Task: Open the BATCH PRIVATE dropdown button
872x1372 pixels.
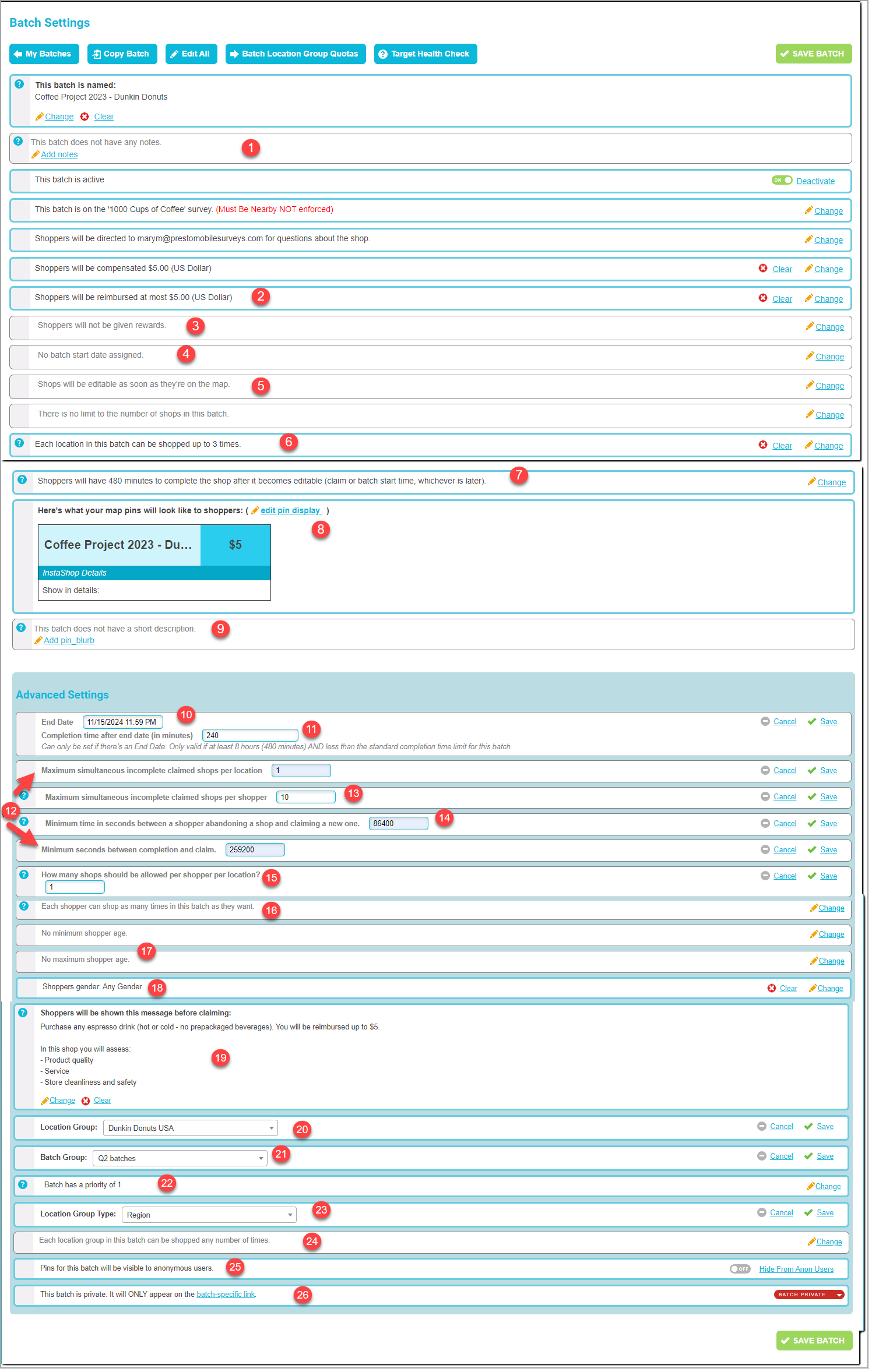Action: click(810, 1295)
